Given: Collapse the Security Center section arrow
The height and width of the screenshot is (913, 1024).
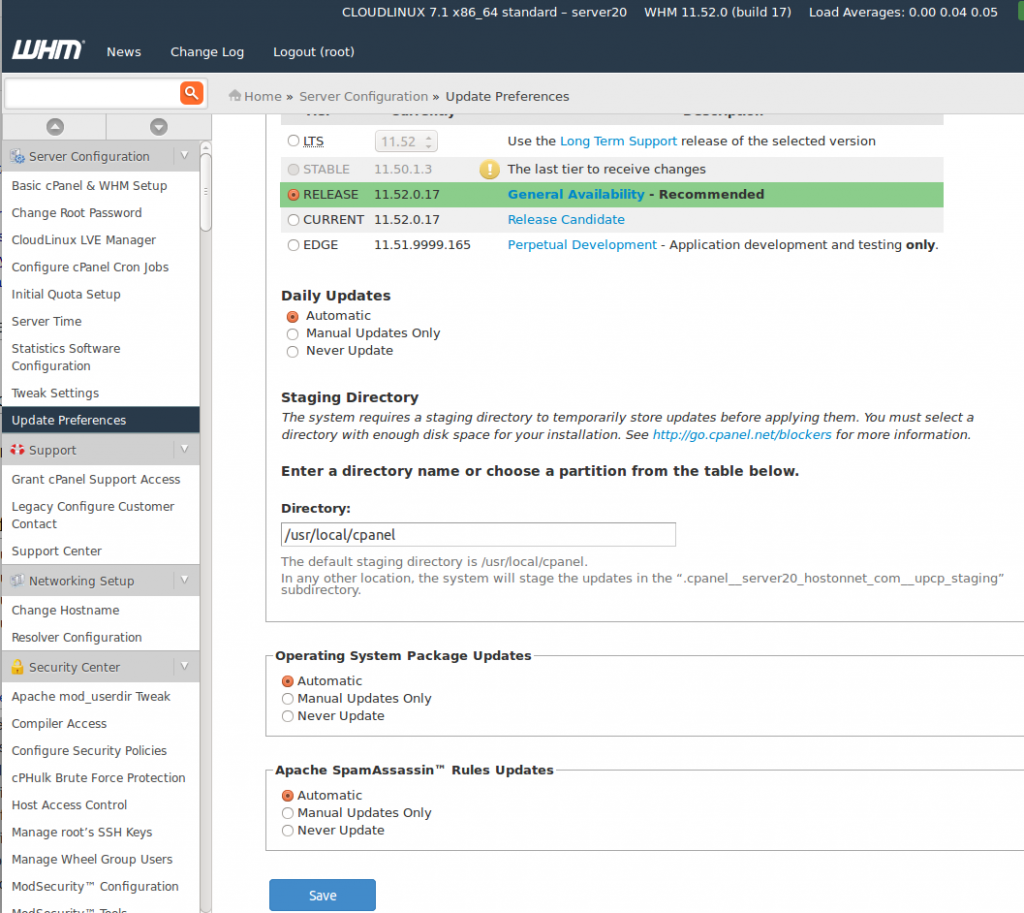Looking at the screenshot, I should 185,665.
